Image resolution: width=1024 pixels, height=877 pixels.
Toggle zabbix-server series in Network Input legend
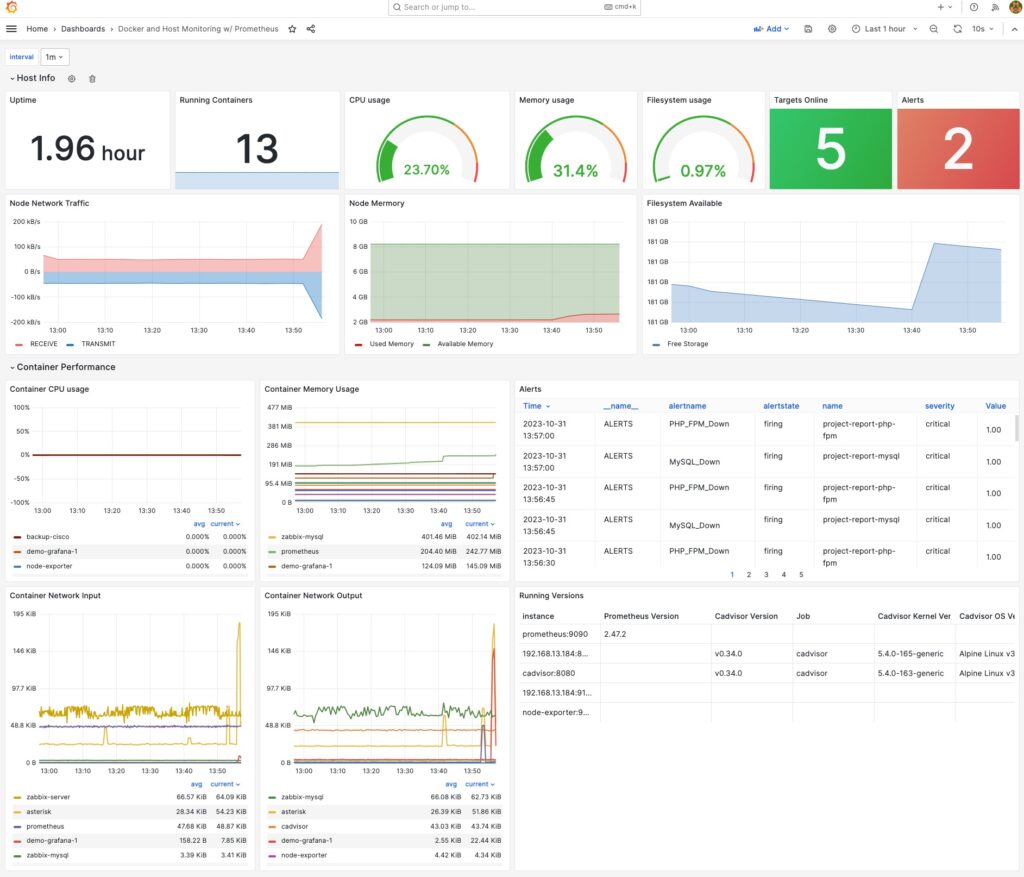coord(48,797)
